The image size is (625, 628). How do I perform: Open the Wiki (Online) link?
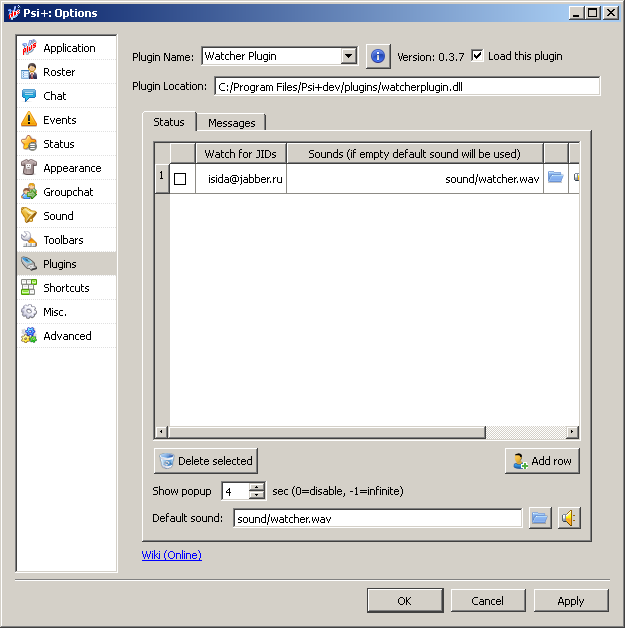point(172,555)
